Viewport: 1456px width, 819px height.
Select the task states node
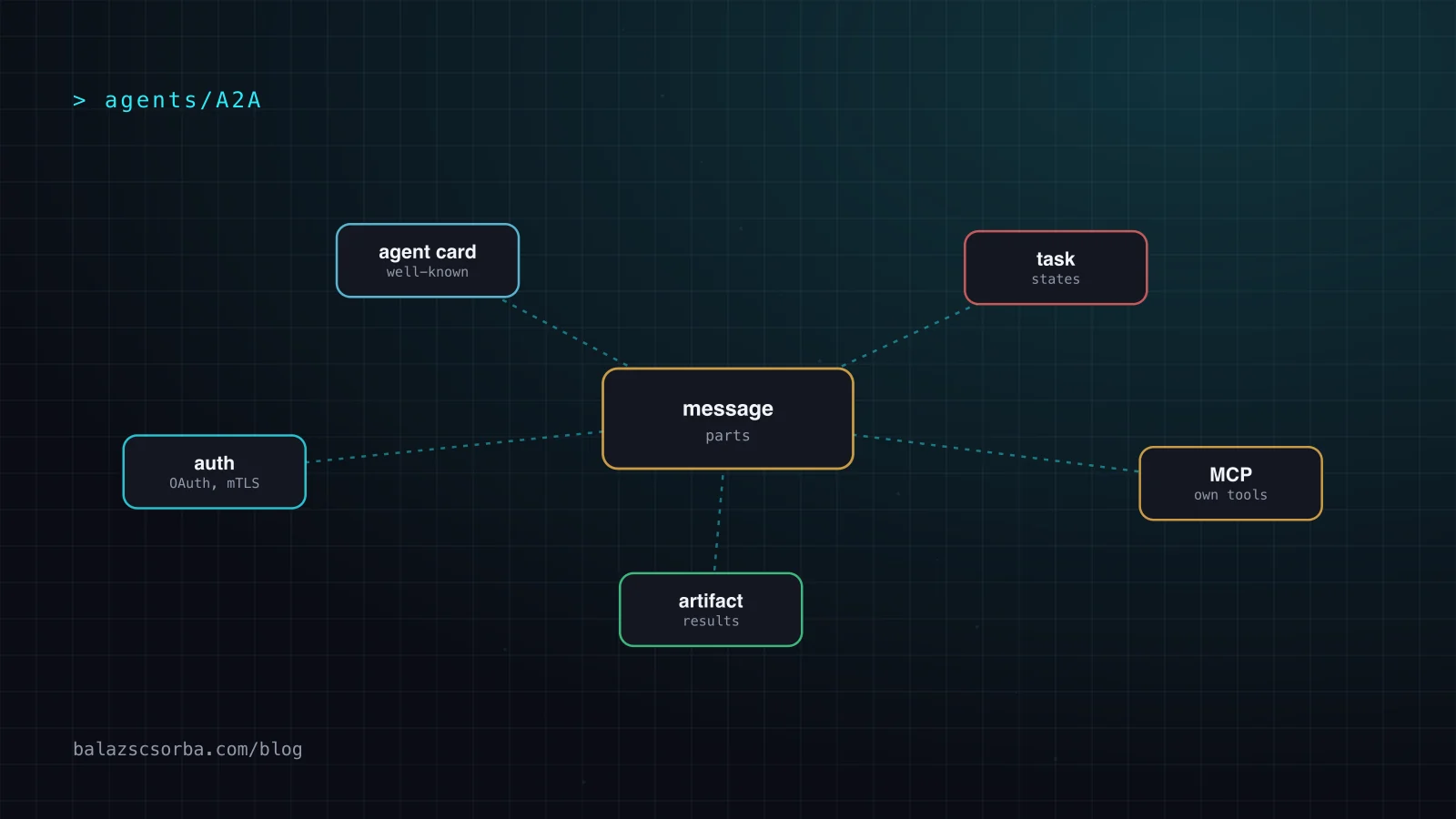[1056, 268]
